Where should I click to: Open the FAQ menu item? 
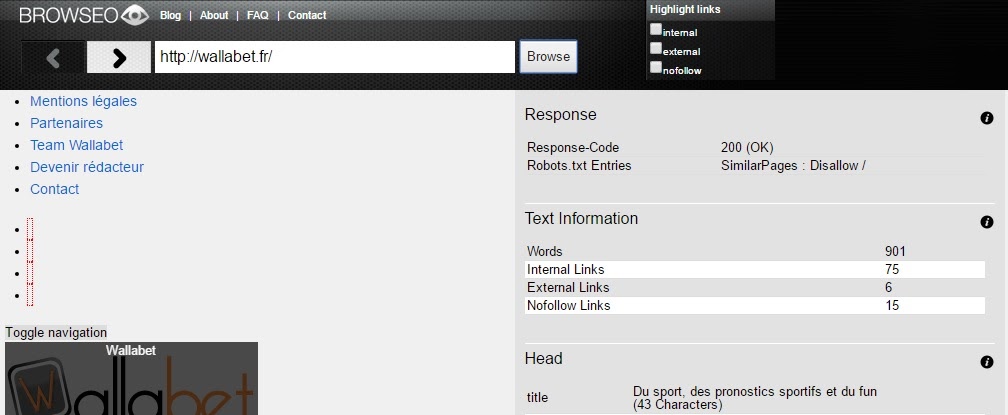click(x=257, y=16)
